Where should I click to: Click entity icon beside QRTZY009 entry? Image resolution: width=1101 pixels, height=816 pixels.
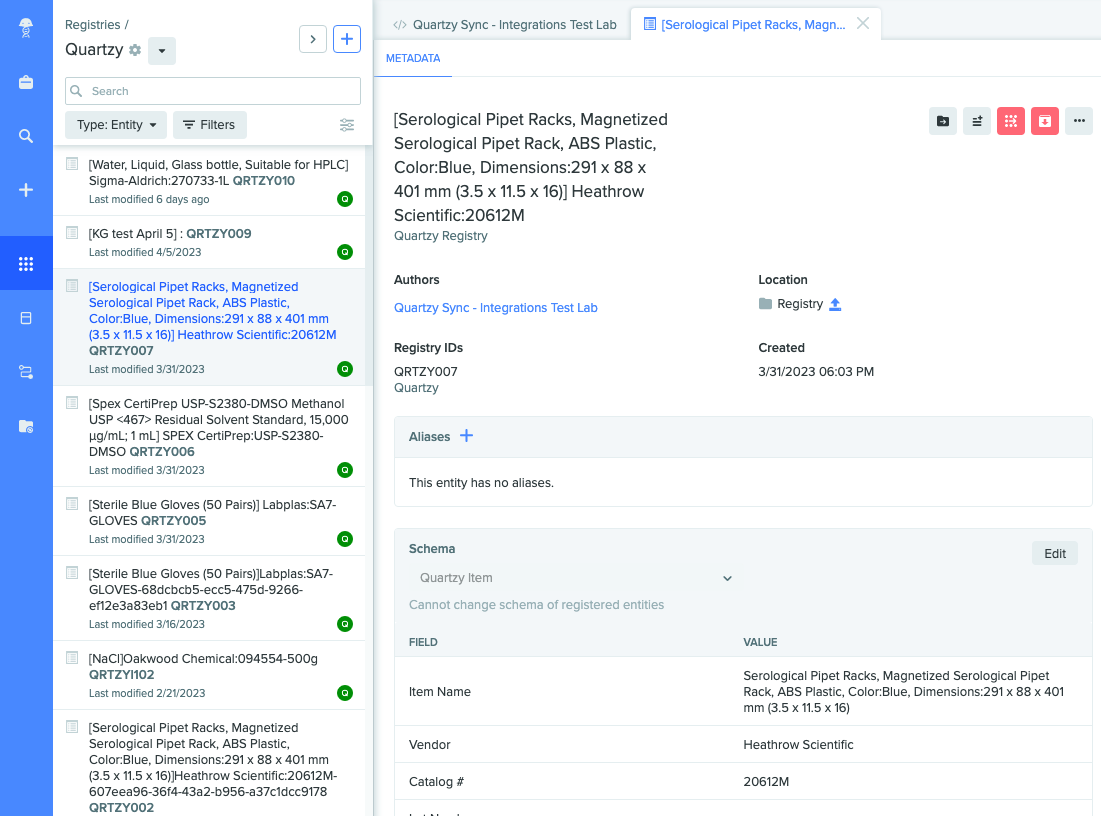[72, 233]
